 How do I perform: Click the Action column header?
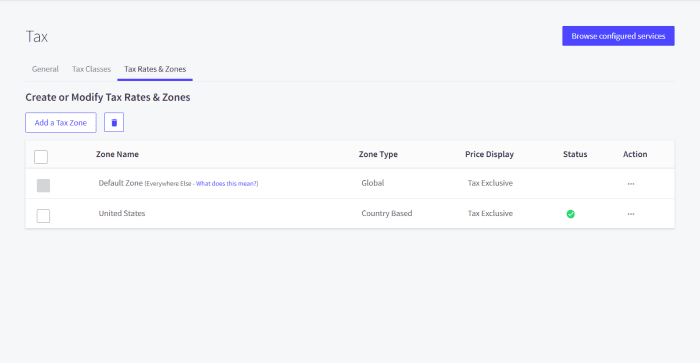pos(635,154)
